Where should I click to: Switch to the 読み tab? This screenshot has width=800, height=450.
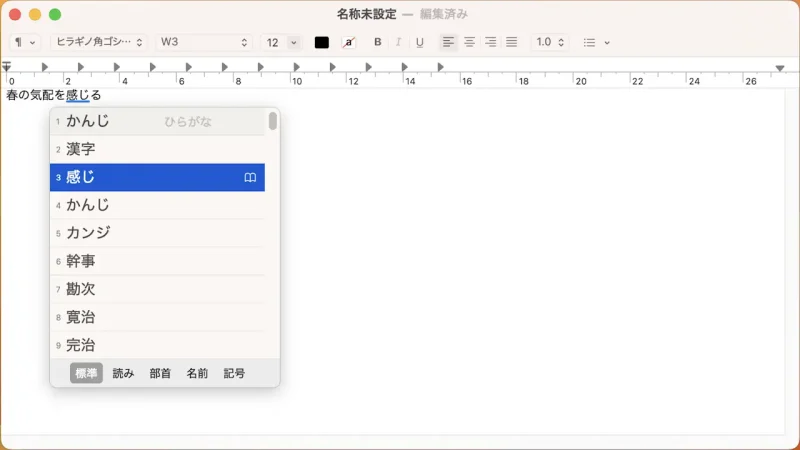pos(123,373)
